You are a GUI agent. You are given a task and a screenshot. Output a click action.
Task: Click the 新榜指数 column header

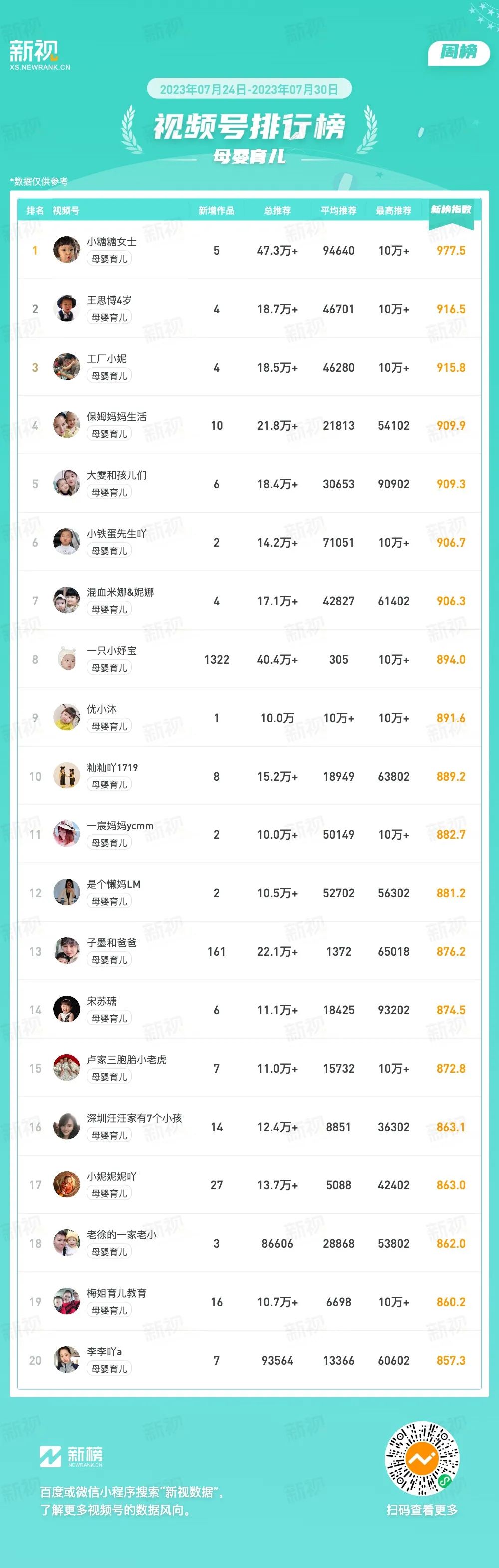pyautogui.click(x=451, y=209)
